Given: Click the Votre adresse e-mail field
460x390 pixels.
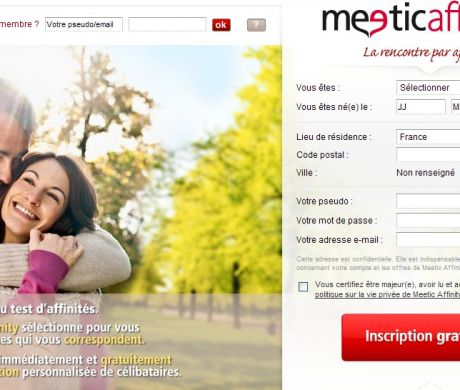Looking at the screenshot, I should pyautogui.click(x=428, y=239).
